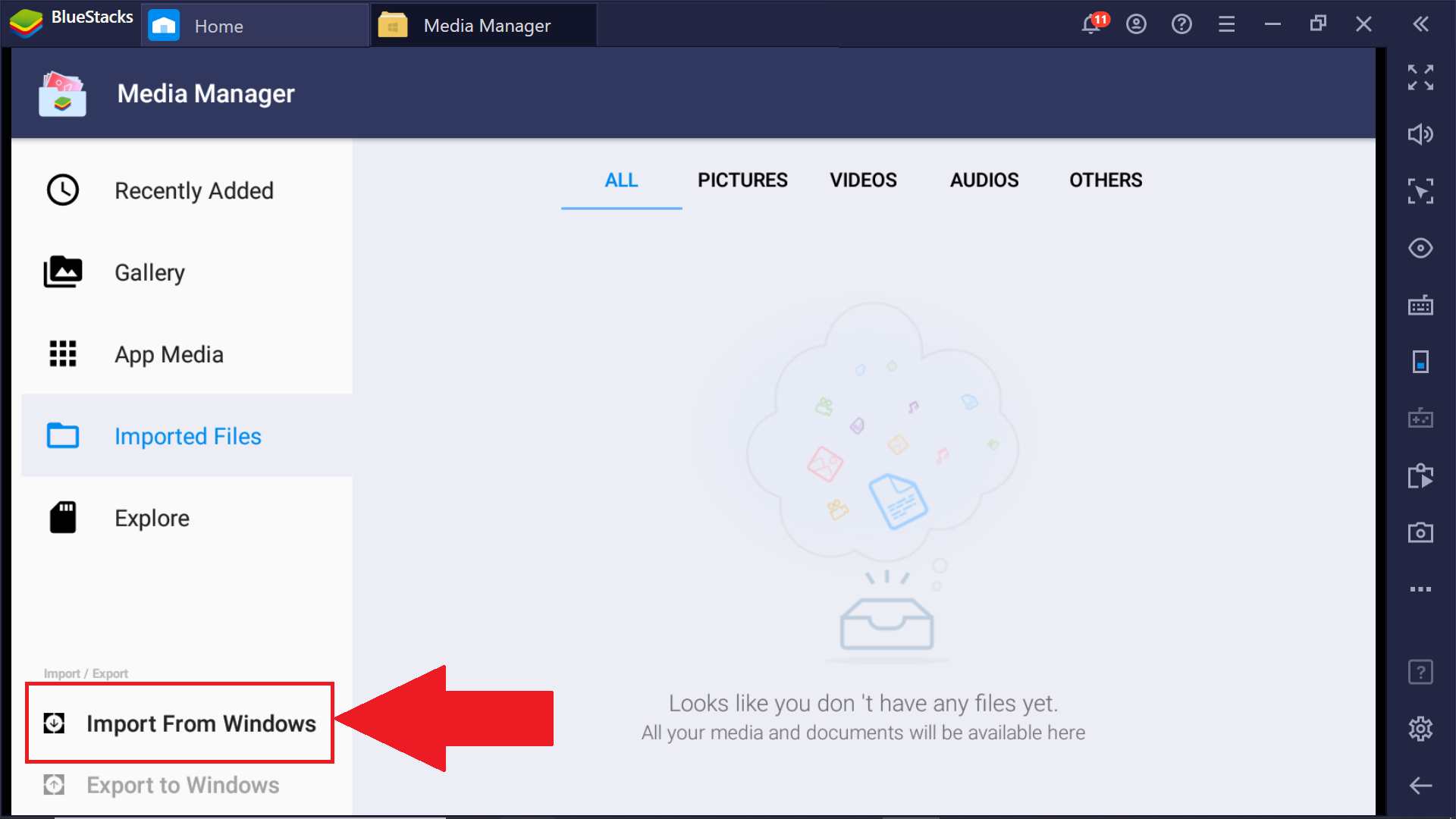Toggle the ALL media view
This screenshot has width=1456, height=819.
tap(622, 180)
